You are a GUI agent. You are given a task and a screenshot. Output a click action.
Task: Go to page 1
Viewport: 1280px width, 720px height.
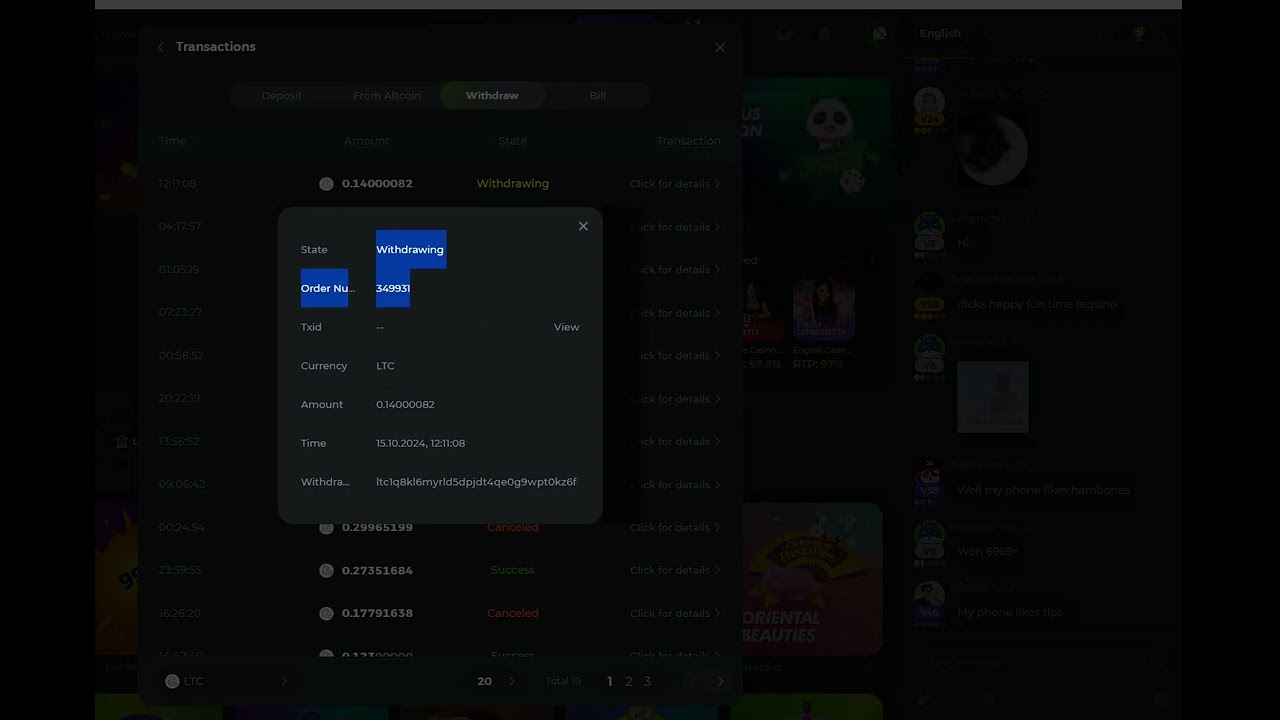[610, 681]
